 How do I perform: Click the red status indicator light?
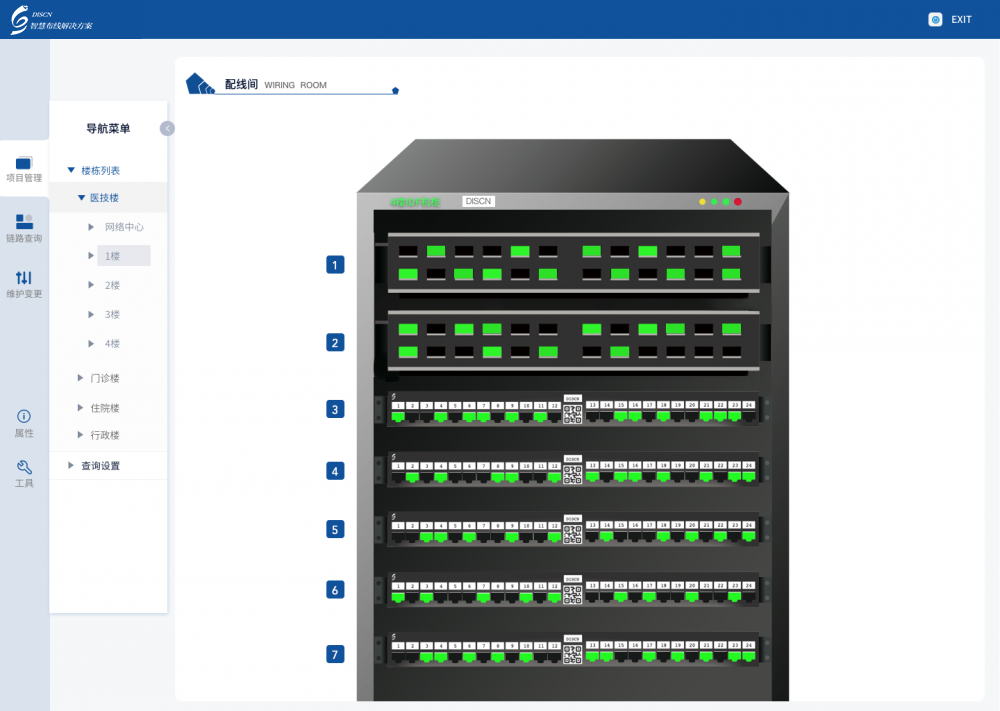pos(738,202)
